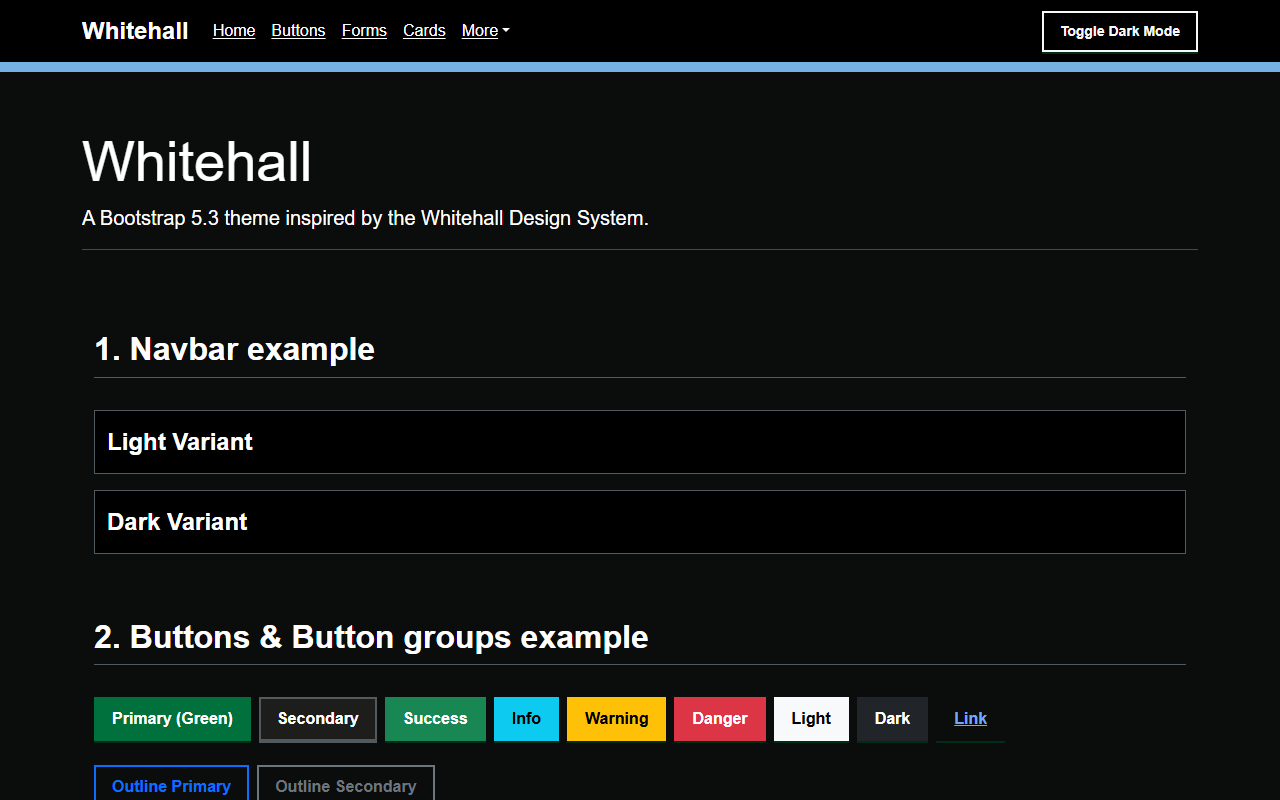The height and width of the screenshot is (800, 1280).
Task: Open the Buttons nav link
Action: point(298,31)
